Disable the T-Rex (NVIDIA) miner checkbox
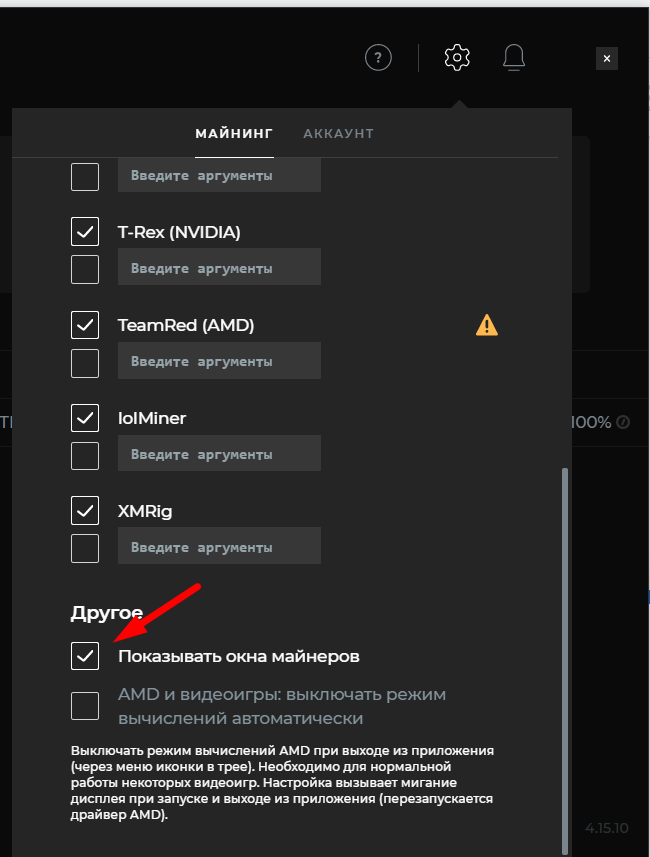This screenshot has height=857, width=650. click(85, 232)
